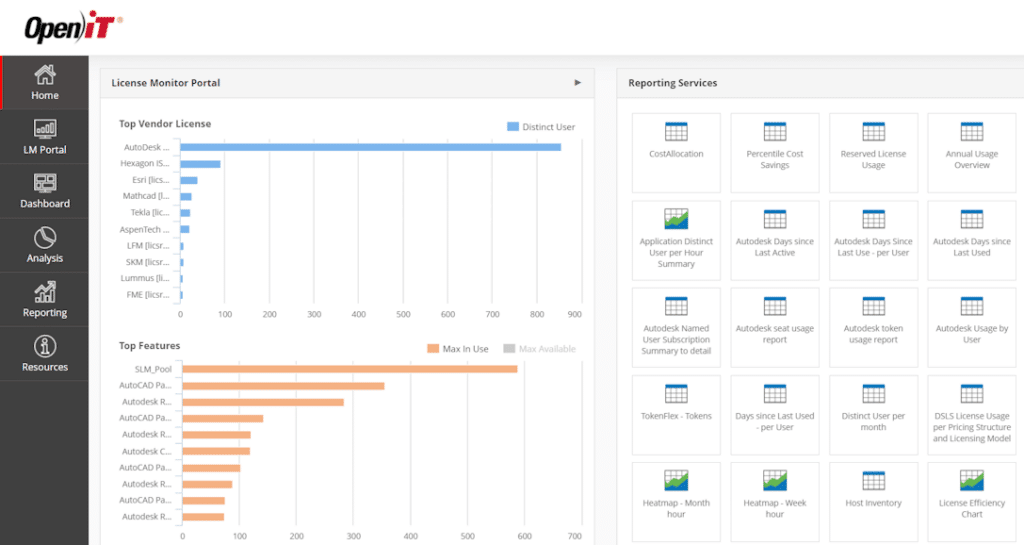Open the Resources sidebar item
This screenshot has width=1024, height=545.
click(x=44, y=354)
